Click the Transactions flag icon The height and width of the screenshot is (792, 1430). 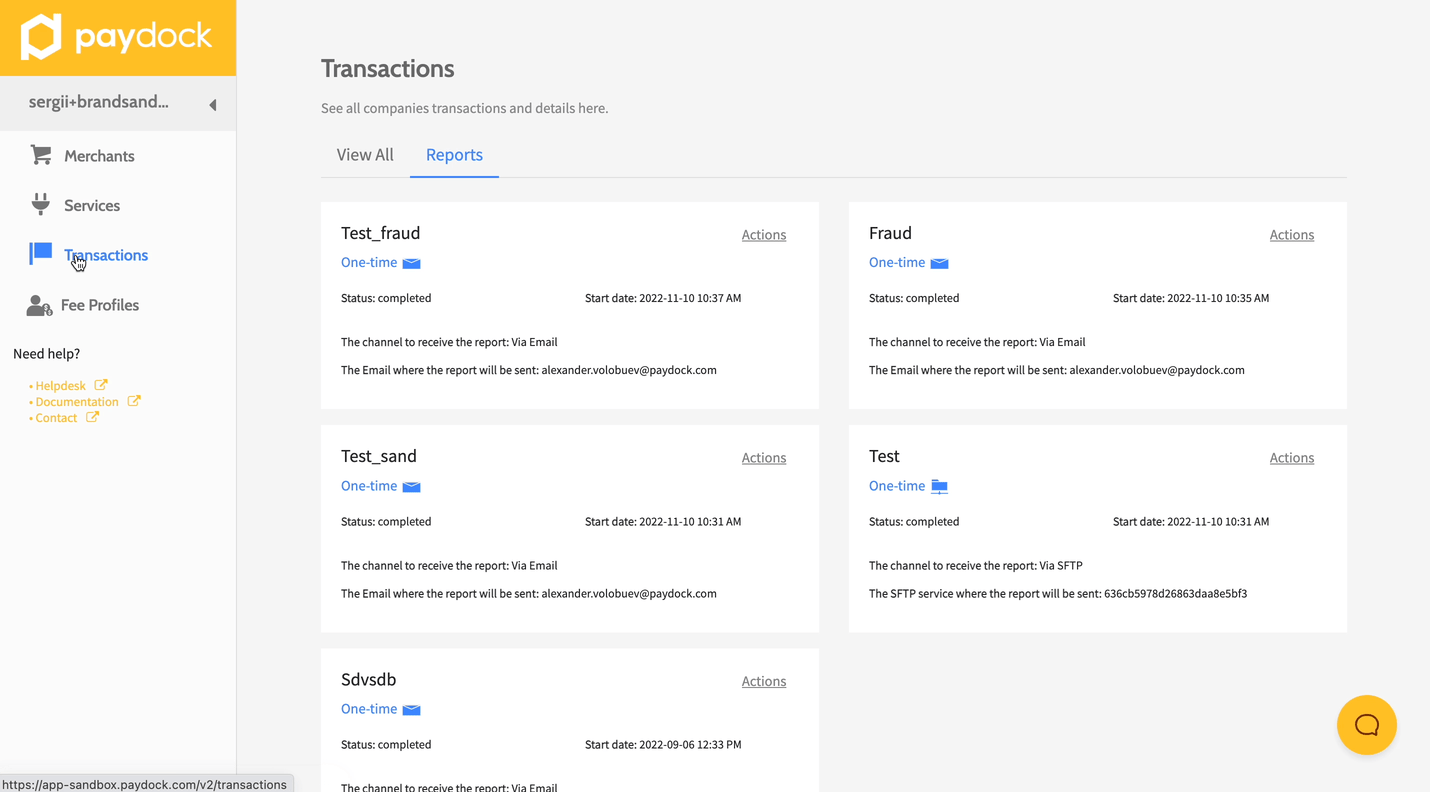click(41, 254)
